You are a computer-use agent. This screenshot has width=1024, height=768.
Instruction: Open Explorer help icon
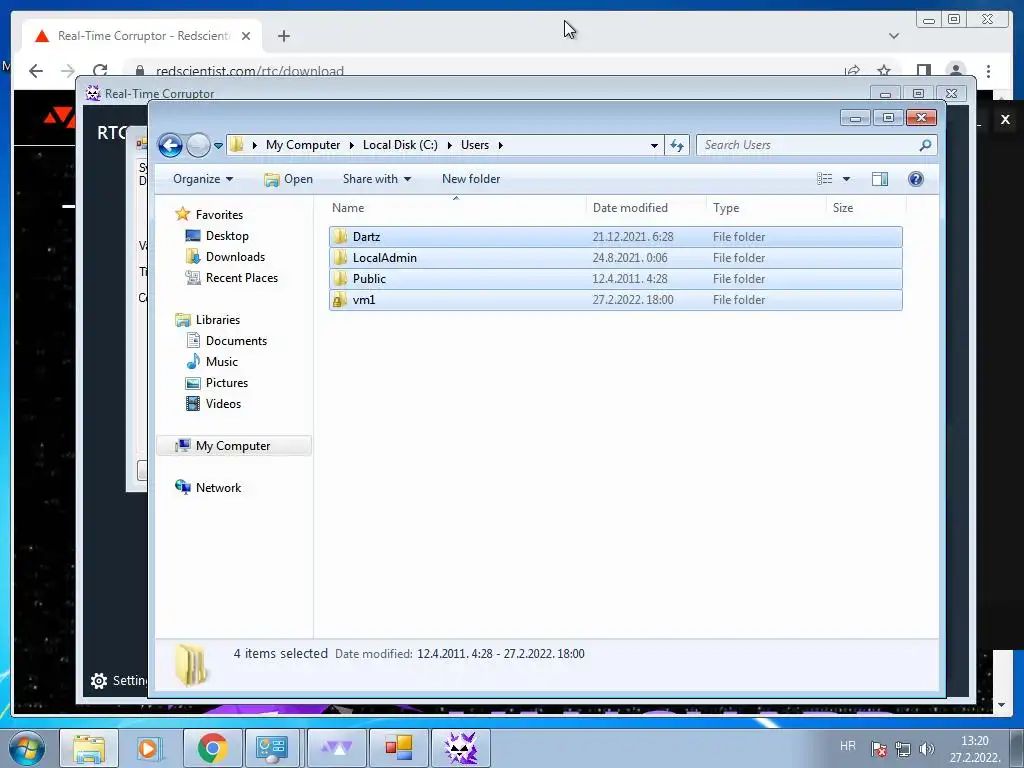point(916,179)
